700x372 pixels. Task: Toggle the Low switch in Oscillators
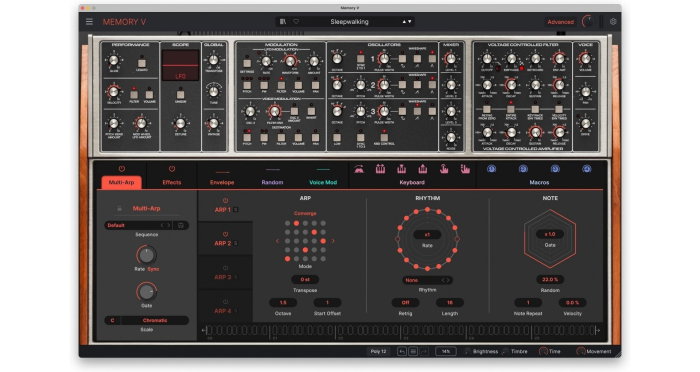pos(337,138)
